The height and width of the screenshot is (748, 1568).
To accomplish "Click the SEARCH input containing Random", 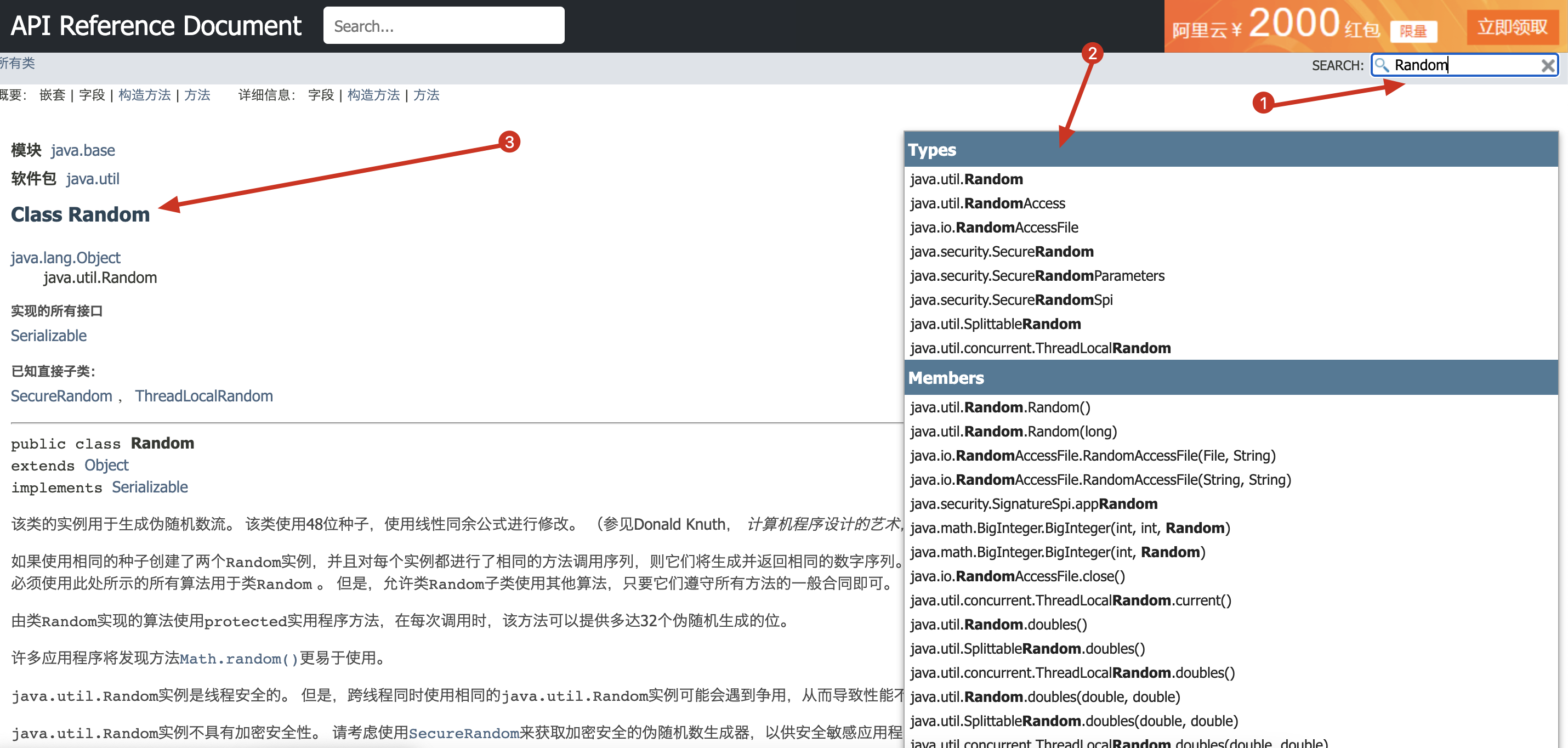I will click(x=1464, y=65).
